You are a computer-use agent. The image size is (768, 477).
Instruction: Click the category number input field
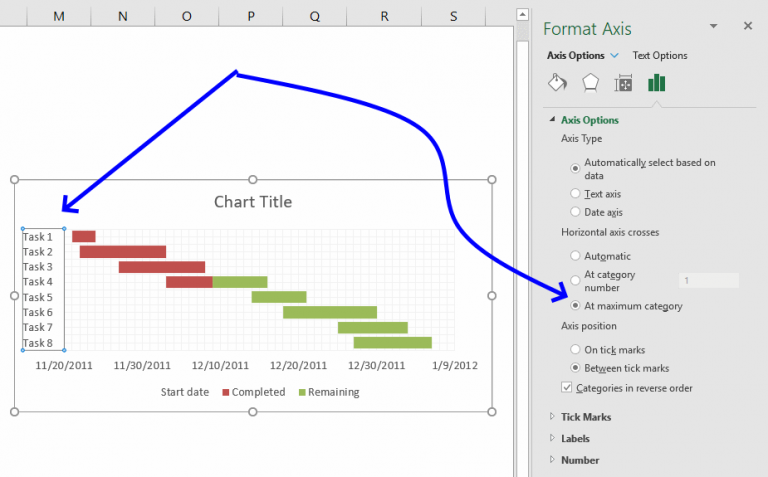point(709,281)
